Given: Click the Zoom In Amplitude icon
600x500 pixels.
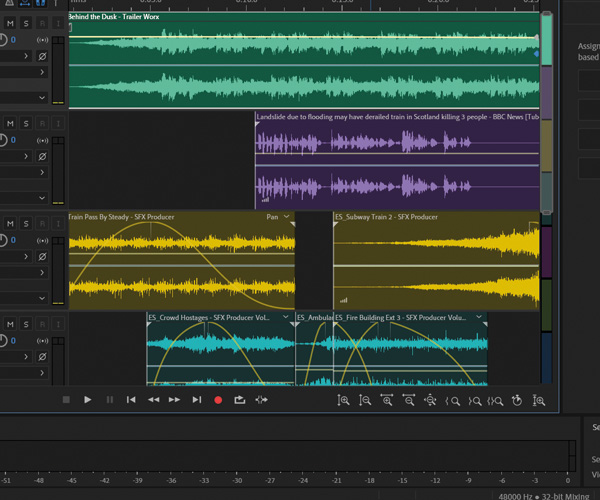Looking at the screenshot, I should point(343,400).
